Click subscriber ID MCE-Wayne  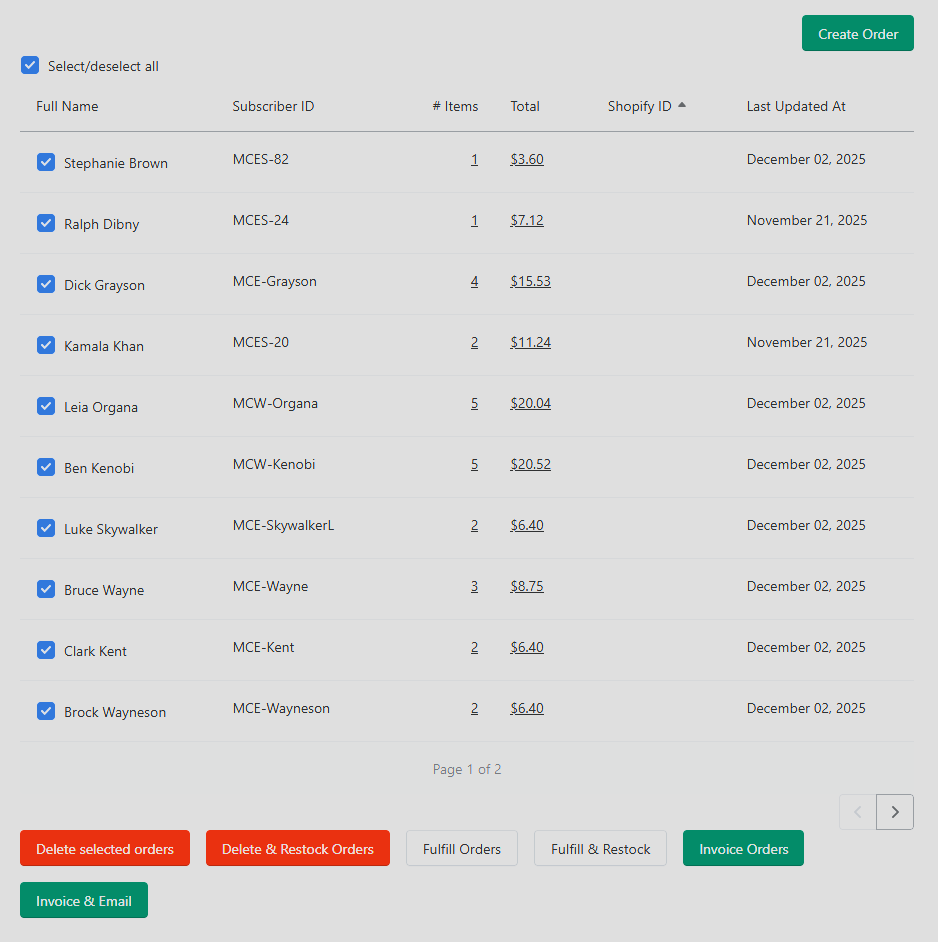click(x=270, y=586)
